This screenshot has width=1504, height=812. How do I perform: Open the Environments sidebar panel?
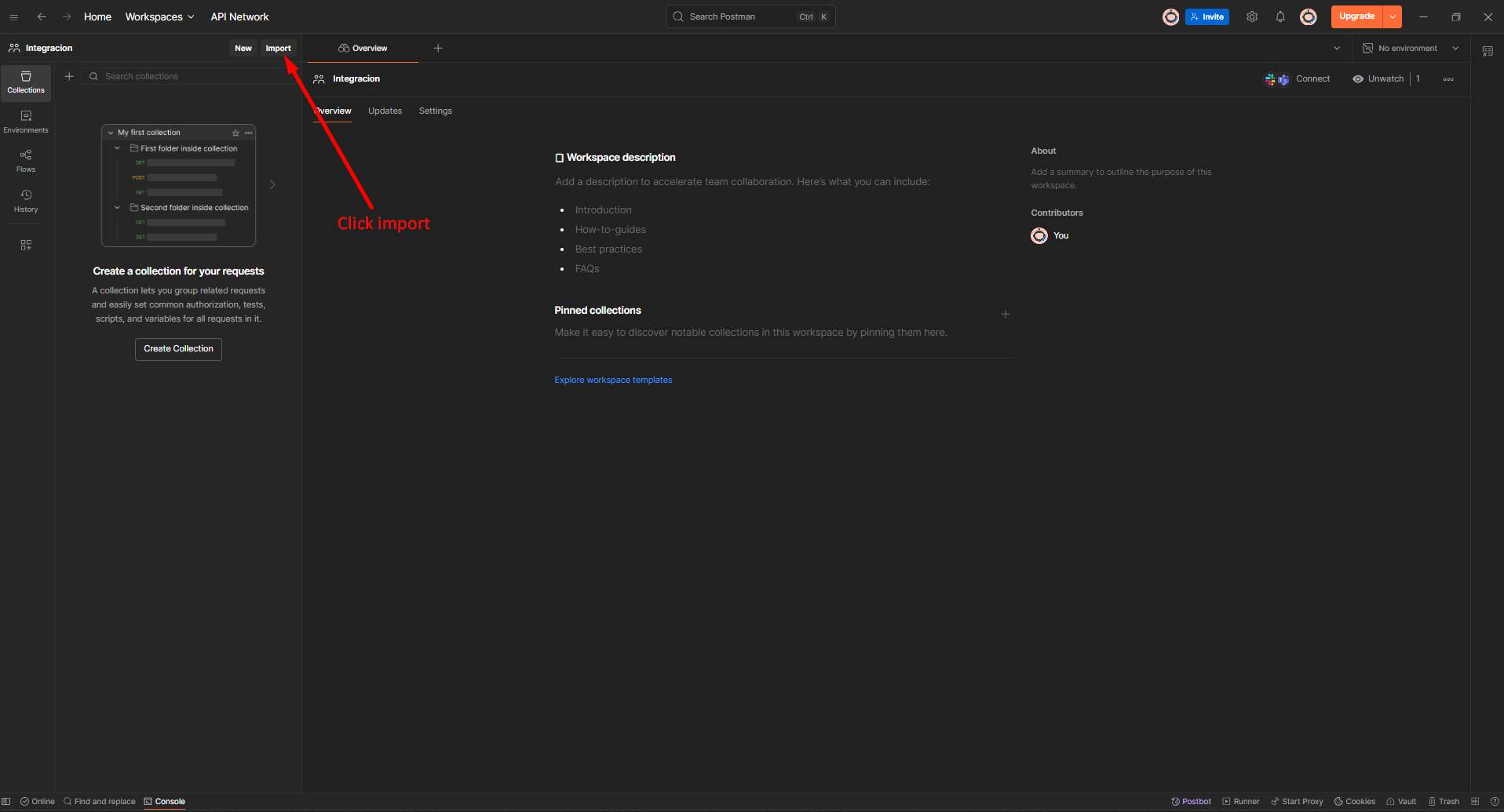(x=26, y=122)
